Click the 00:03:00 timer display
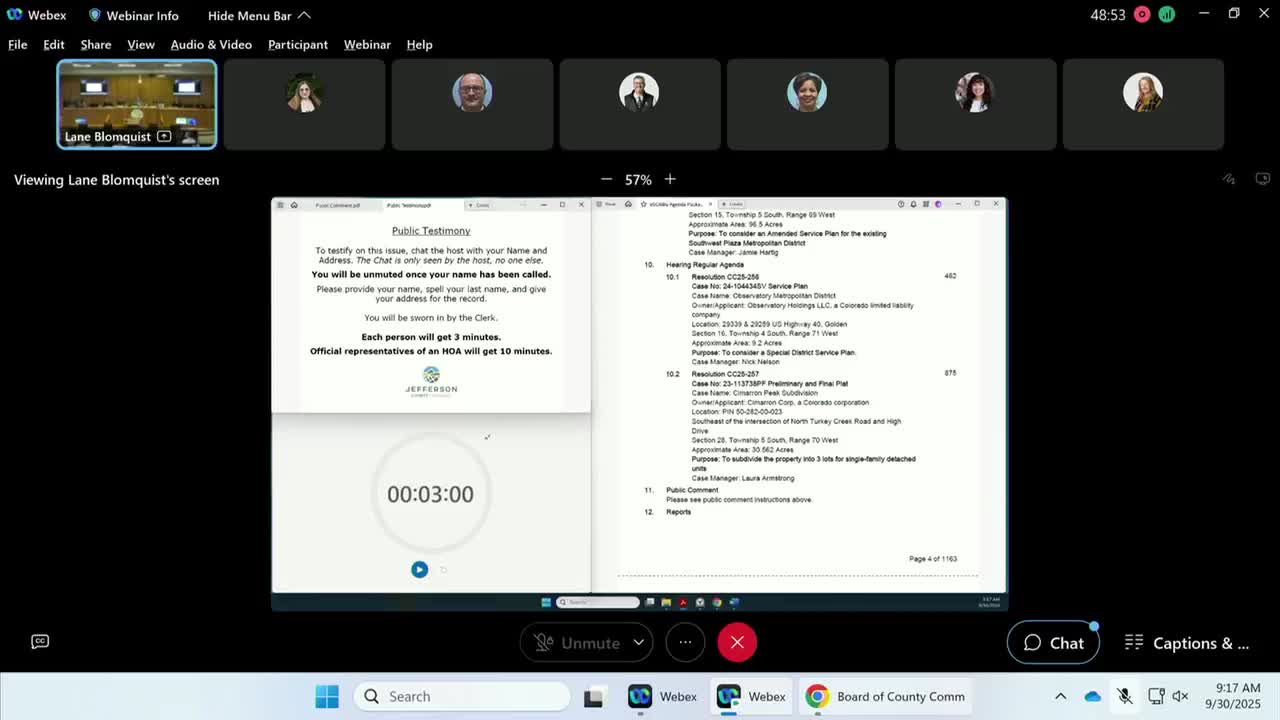 (x=430, y=494)
